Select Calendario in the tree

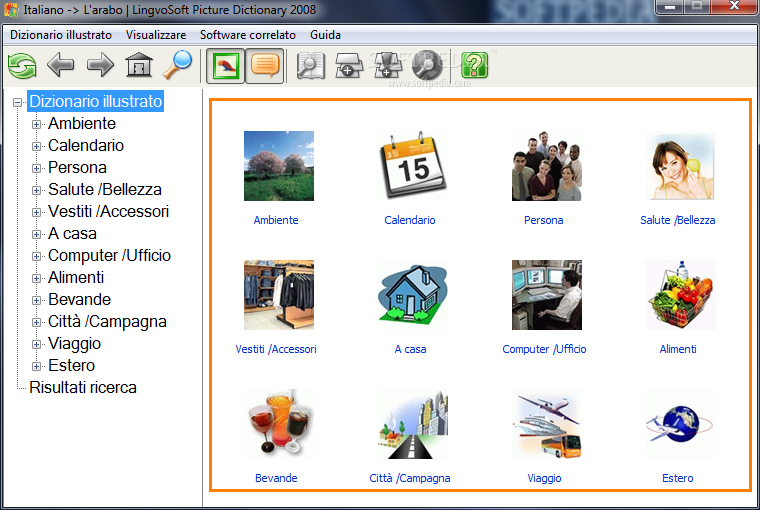[x=86, y=145]
